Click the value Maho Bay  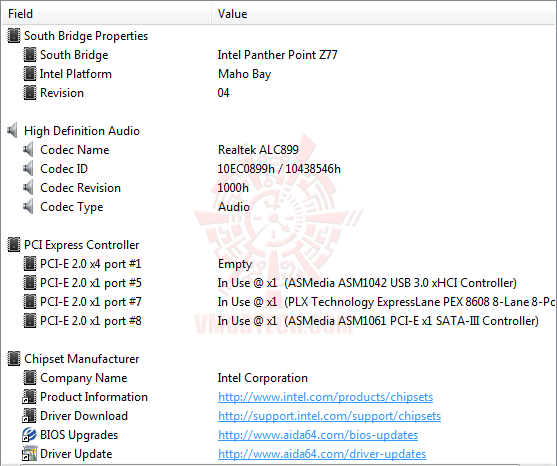[x=244, y=74]
